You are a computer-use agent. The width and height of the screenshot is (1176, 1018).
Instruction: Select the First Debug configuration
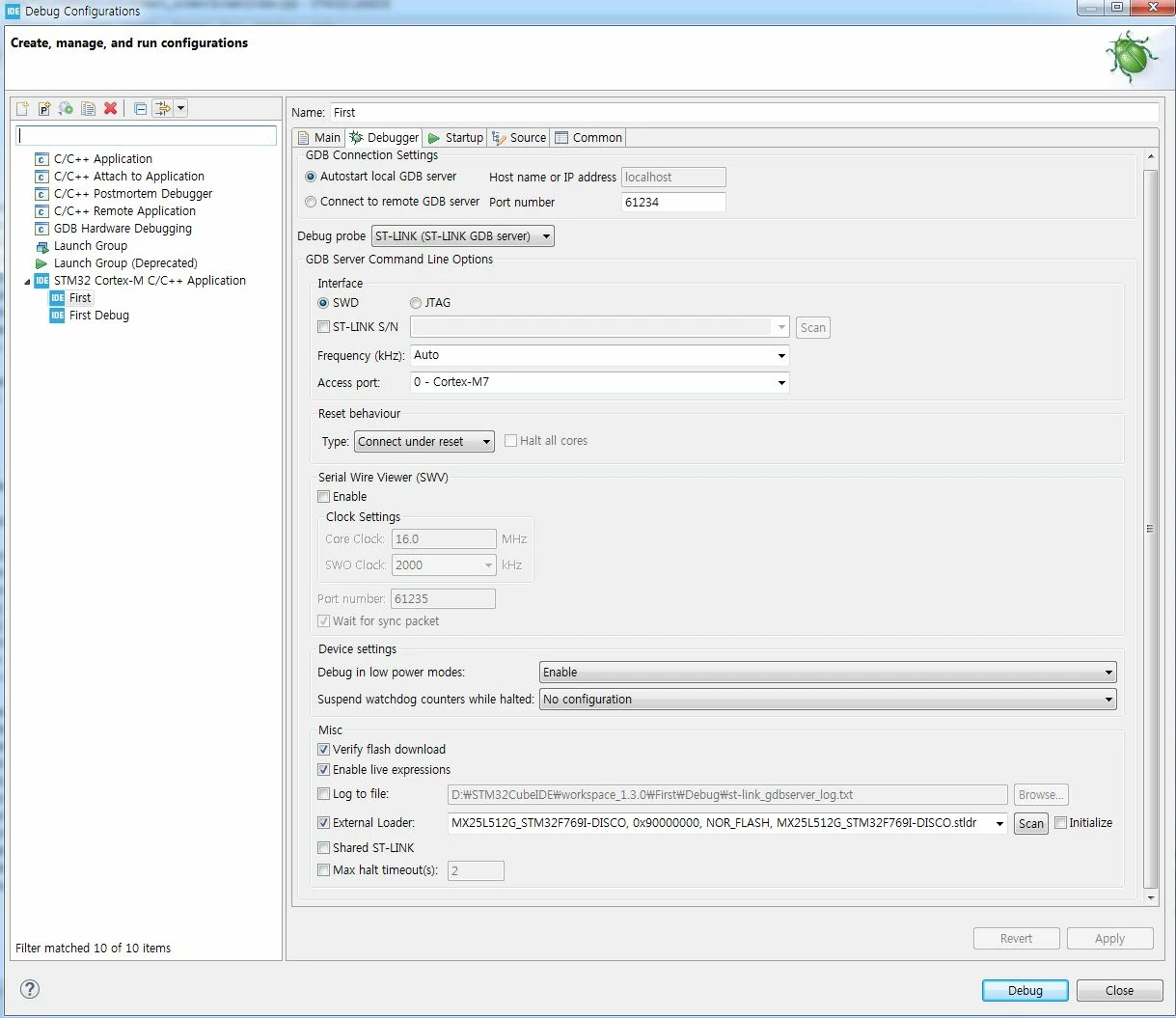(98, 316)
